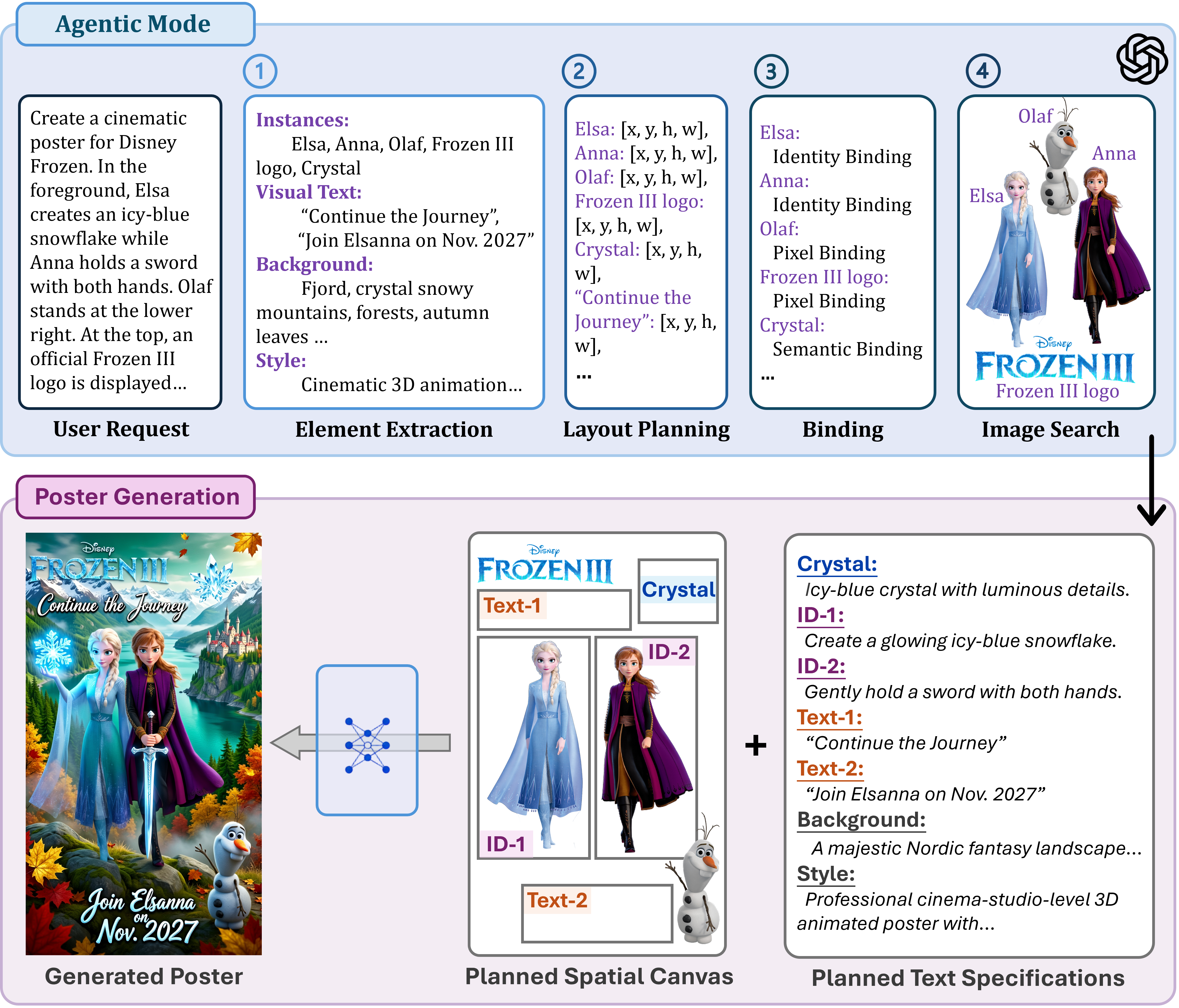This screenshot has width=1179, height=1008.
Task: Click the Agentic Mode section label
Action: [135, 24]
